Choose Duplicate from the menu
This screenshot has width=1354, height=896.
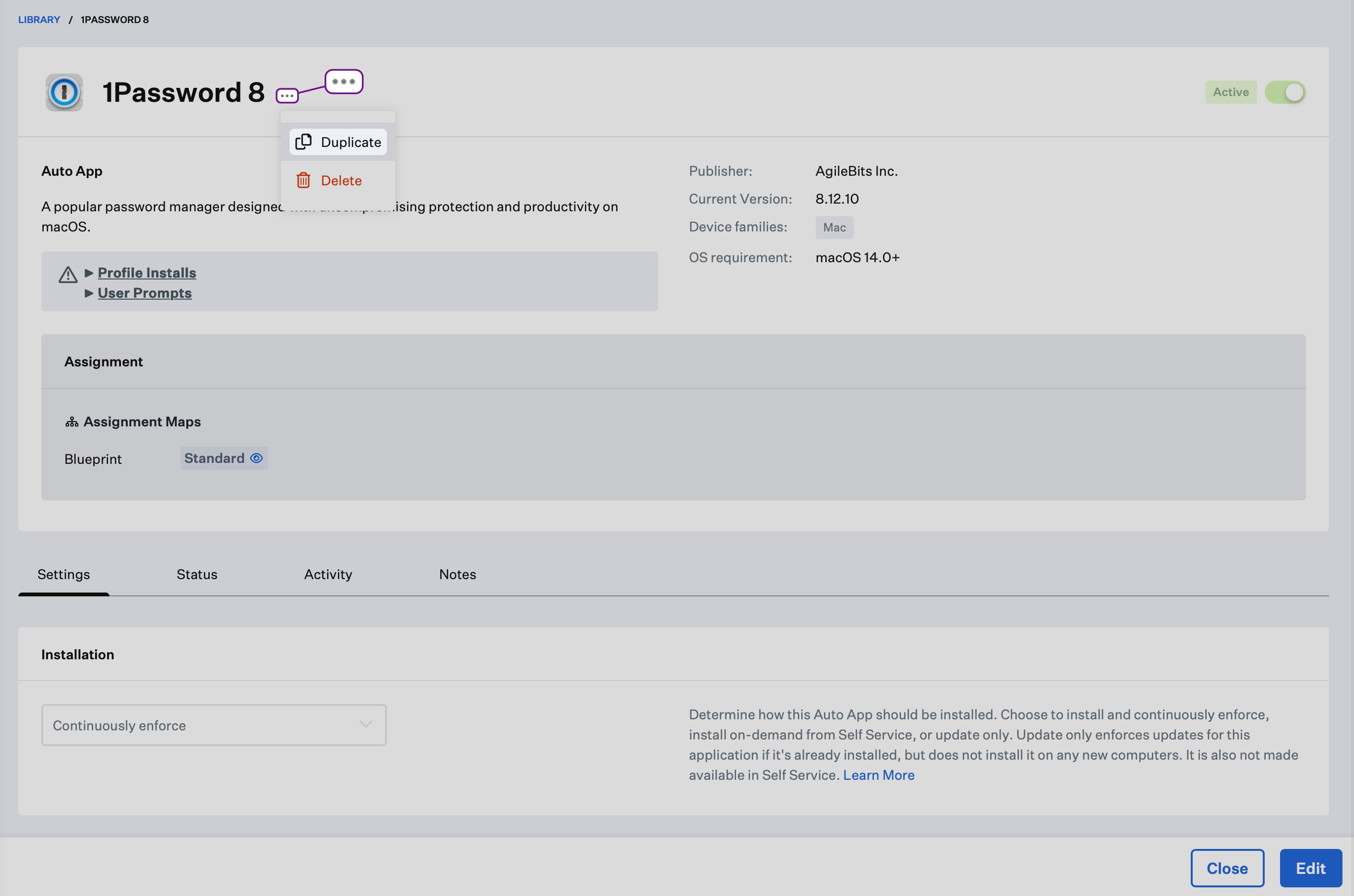click(x=338, y=142)
